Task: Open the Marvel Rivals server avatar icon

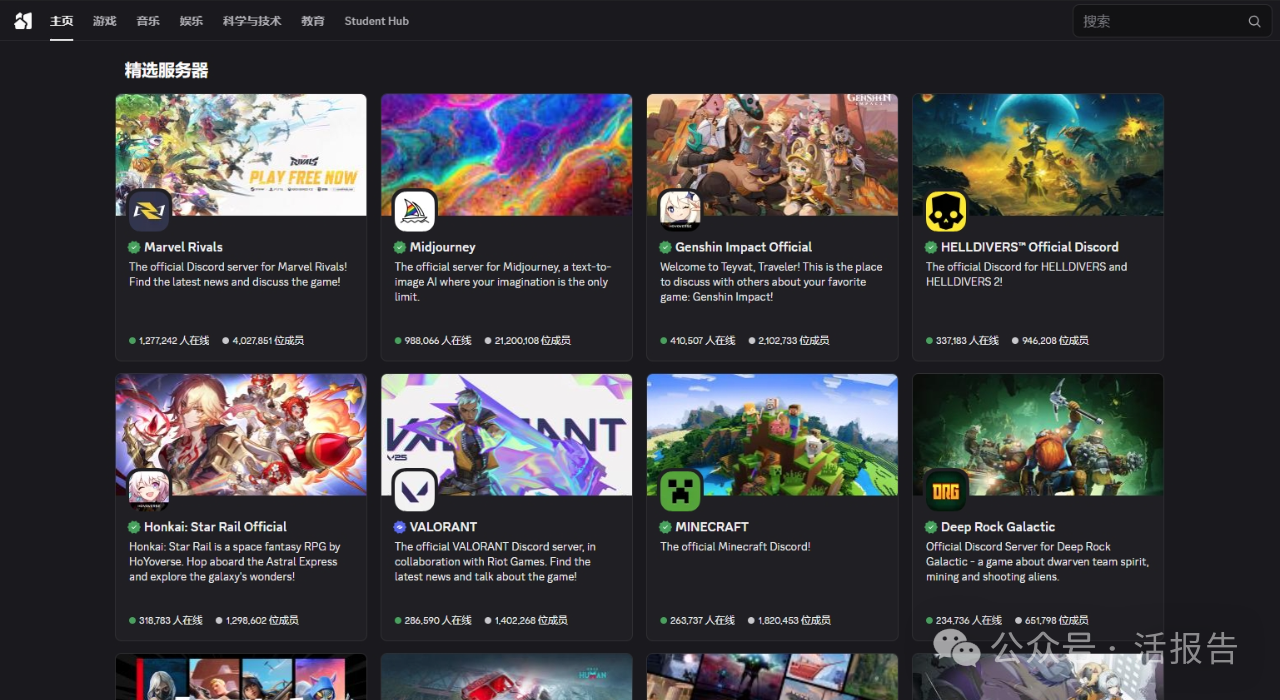Action: pyautogui.click(x=150, y=211)
